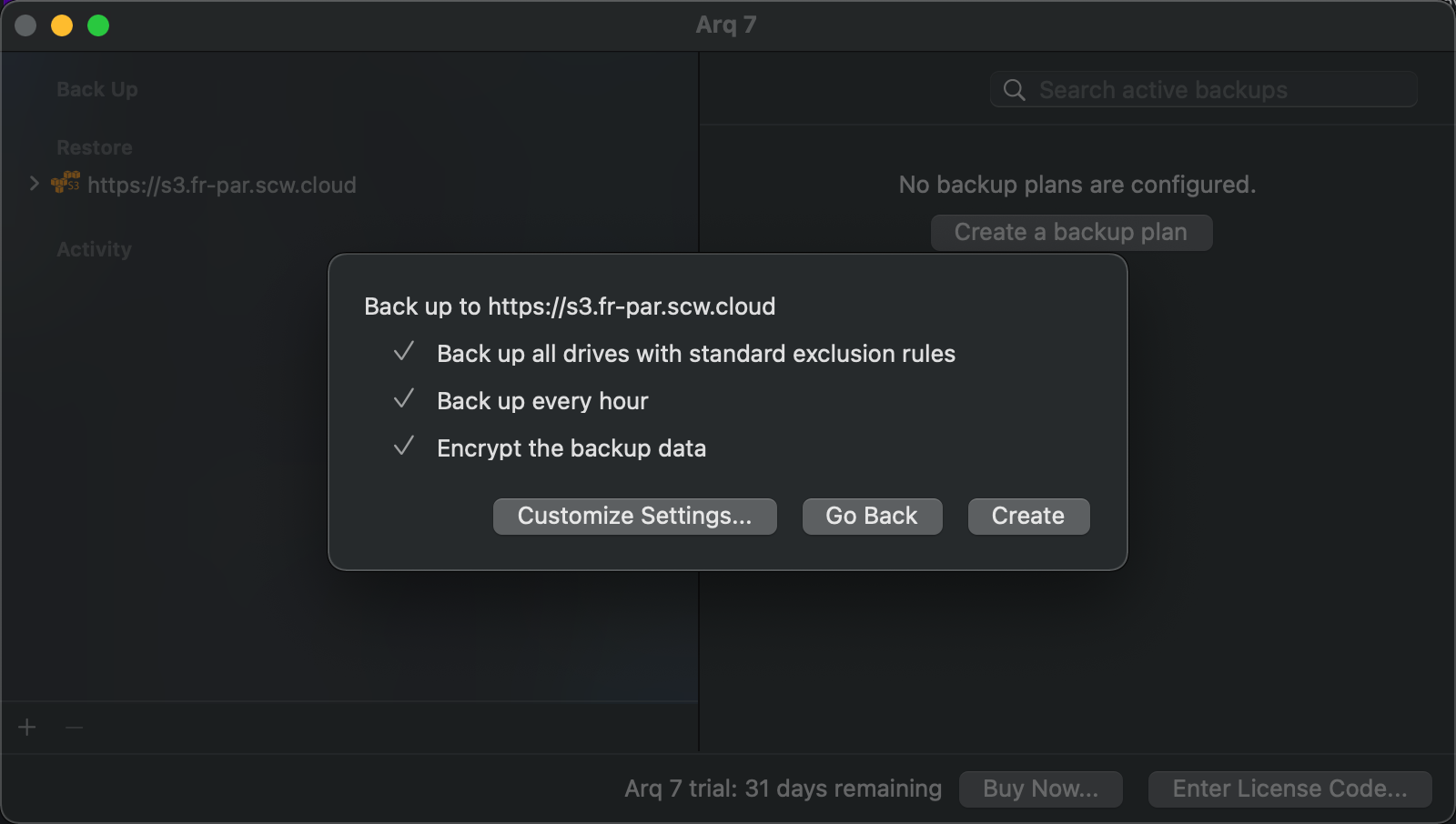
Task: Open Customize Settings in the dialog
Action: [x=634, y=517]
